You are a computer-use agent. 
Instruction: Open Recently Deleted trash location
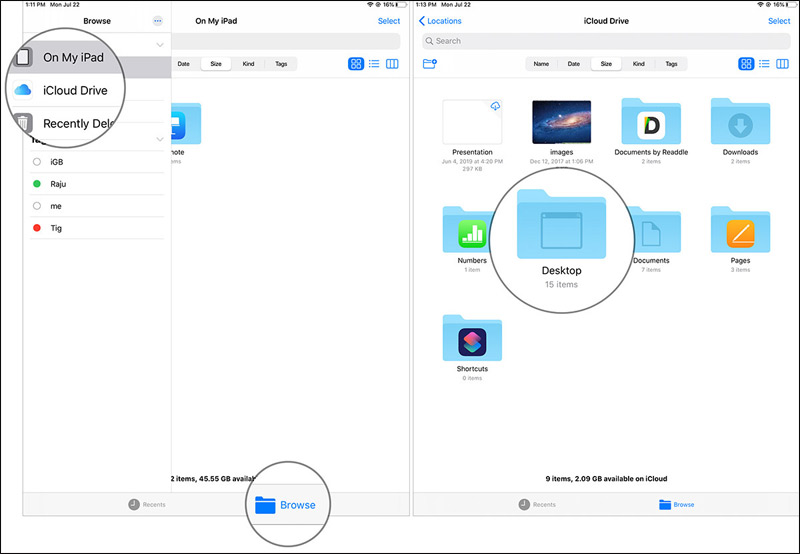(x=66, y=123)
